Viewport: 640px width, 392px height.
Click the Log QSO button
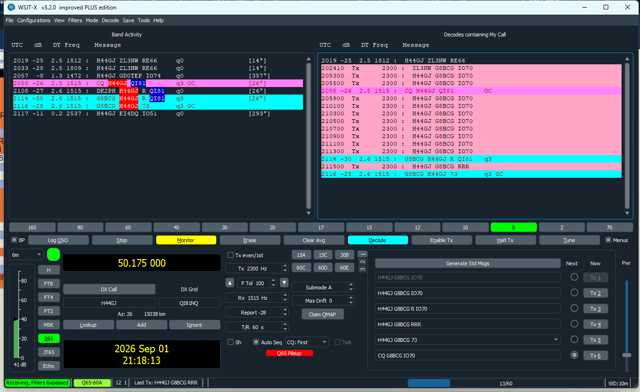pos(58,240)
